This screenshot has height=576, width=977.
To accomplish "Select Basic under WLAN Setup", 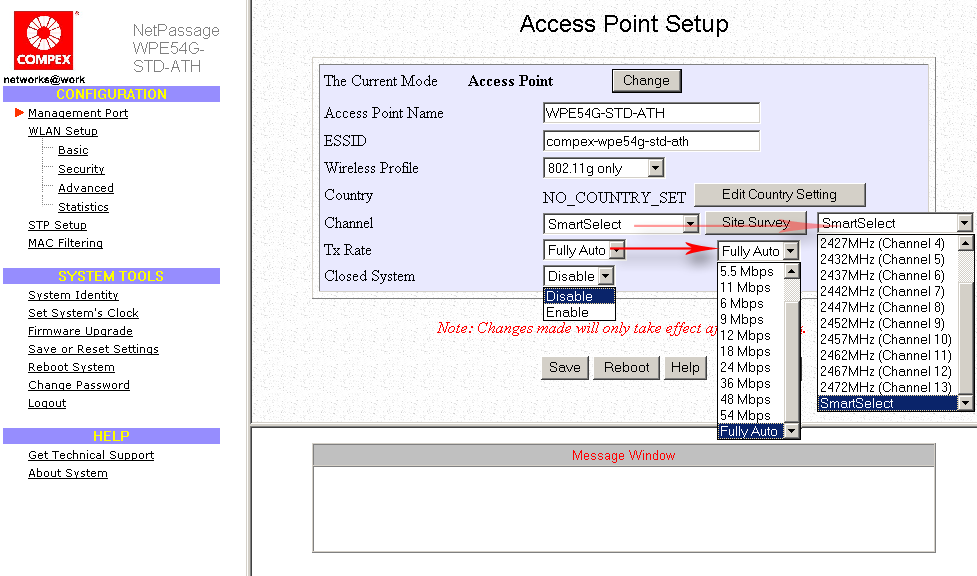I will pos(73,150).
